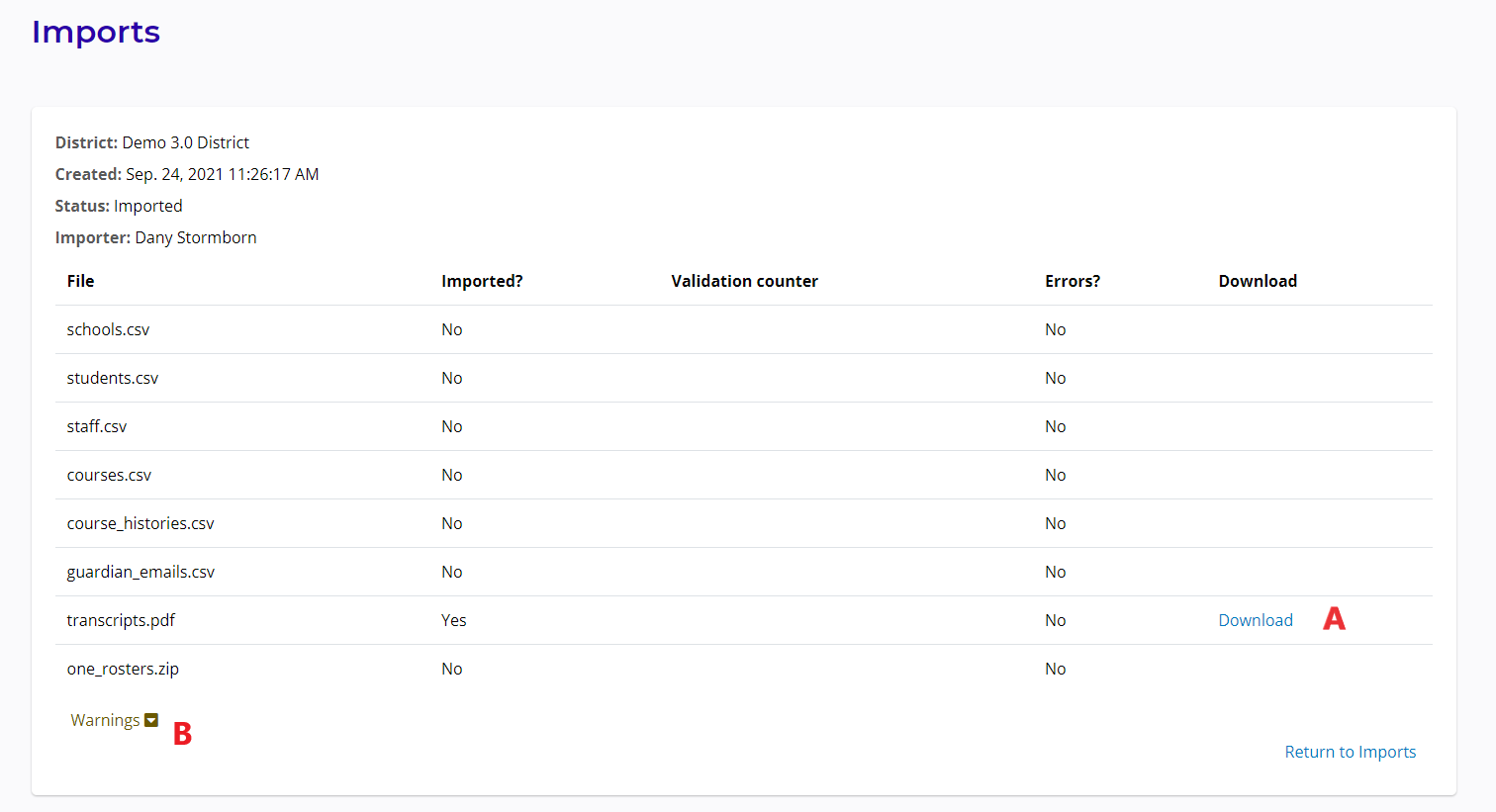Click the Validation counter column header
Screen dimensions: 1496x812
pos(744,281)
